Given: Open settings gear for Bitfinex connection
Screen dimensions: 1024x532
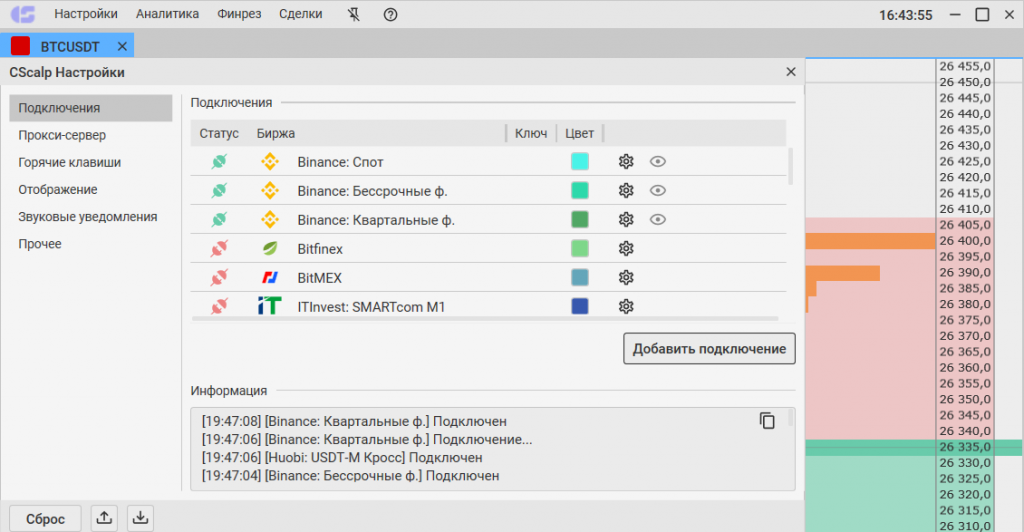Looking at the screenshot, I should point(626,249).
